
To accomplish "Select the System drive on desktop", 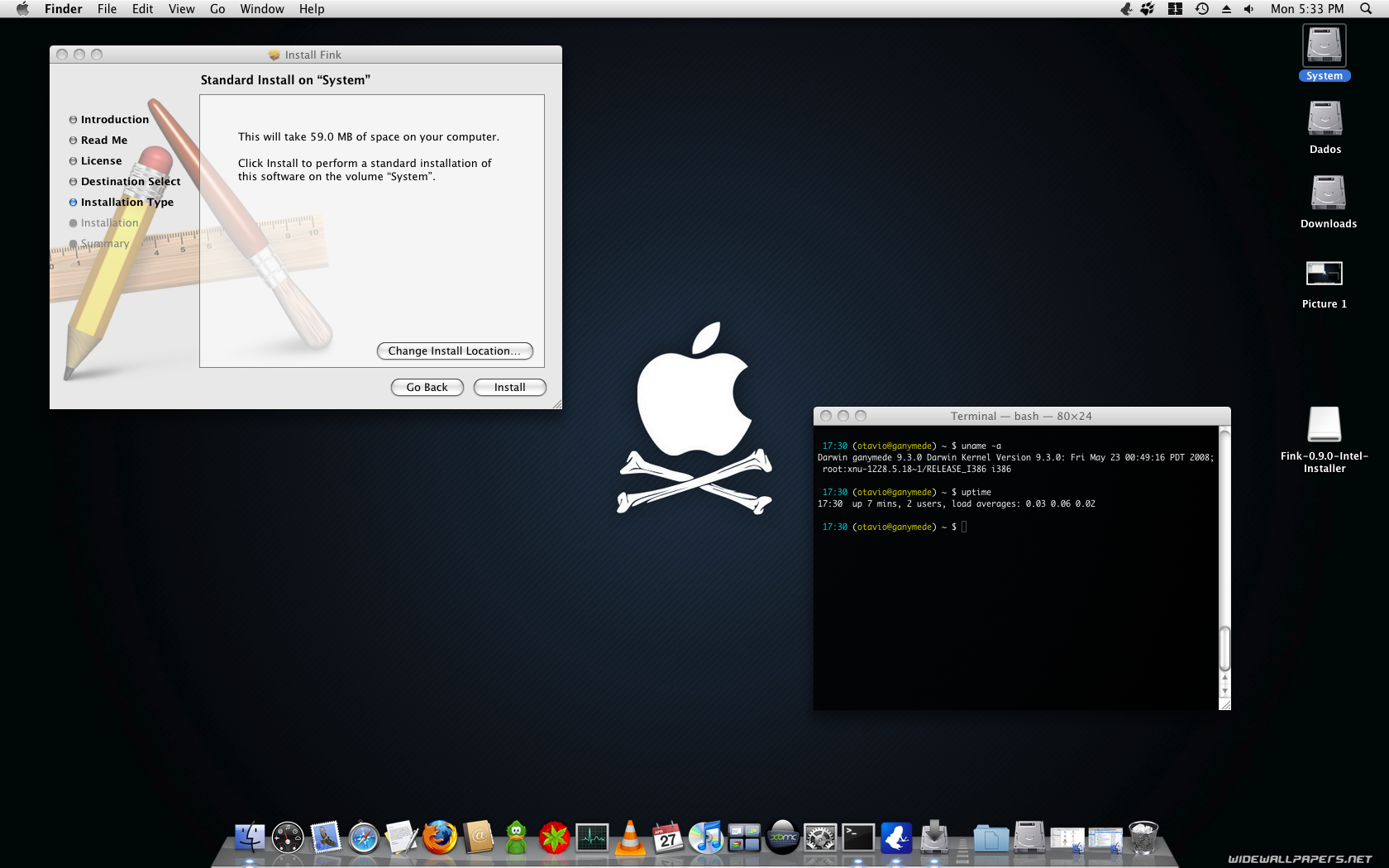I will 1325,53.
